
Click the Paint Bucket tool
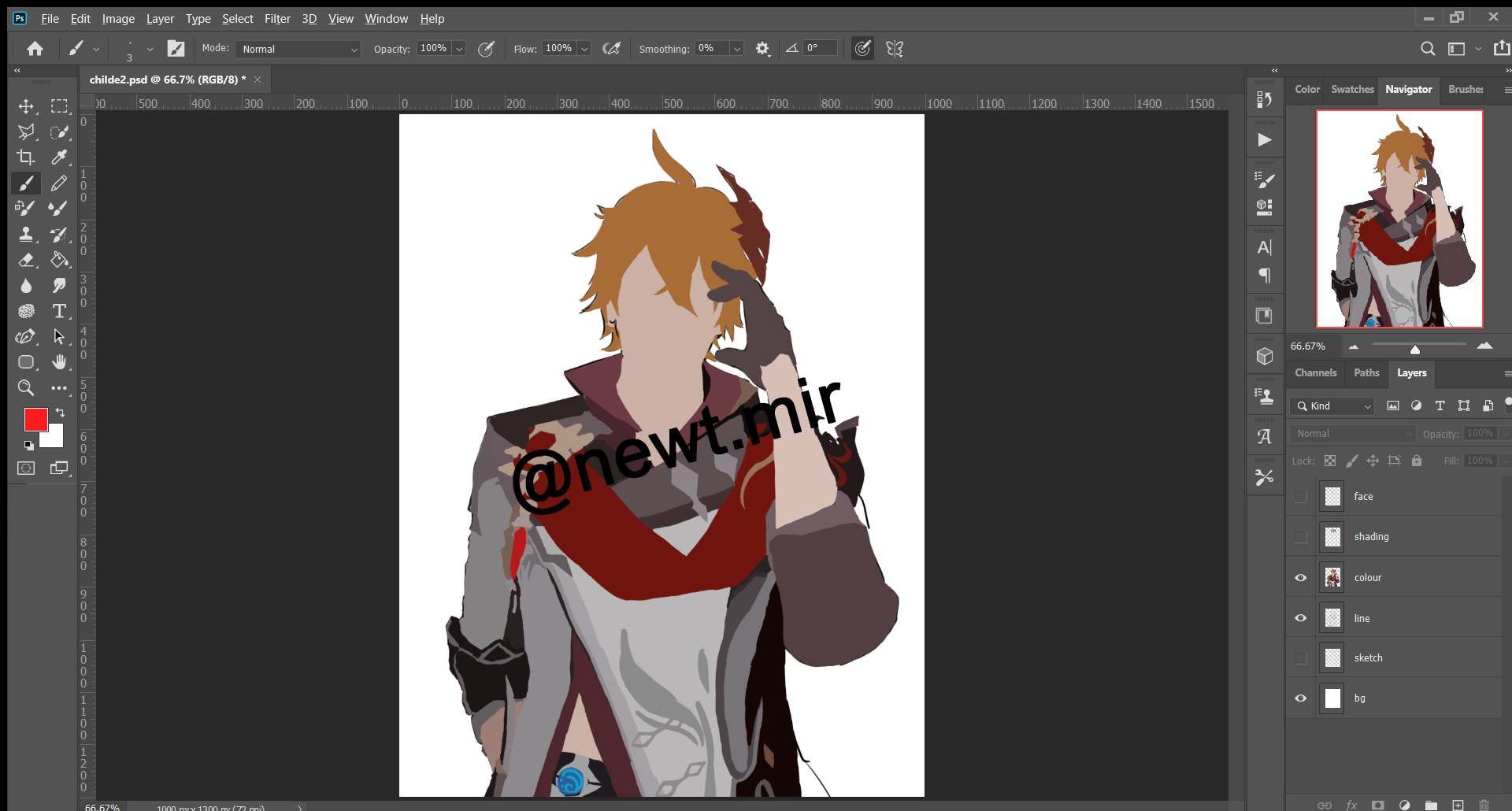pos(59,260)
